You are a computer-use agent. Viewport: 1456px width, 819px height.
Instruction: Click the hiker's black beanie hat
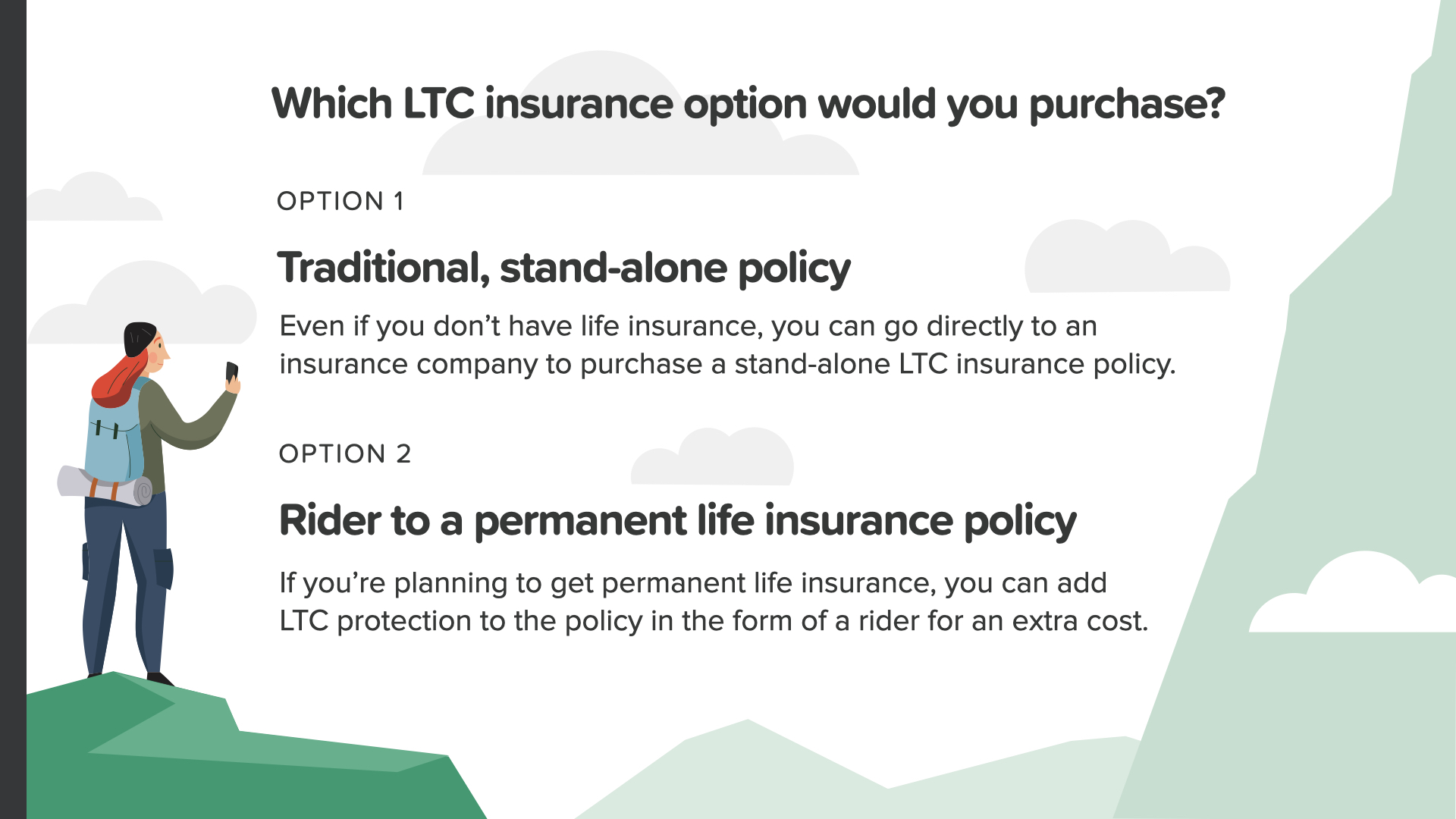pyautogui.click(x=139, y=337)
